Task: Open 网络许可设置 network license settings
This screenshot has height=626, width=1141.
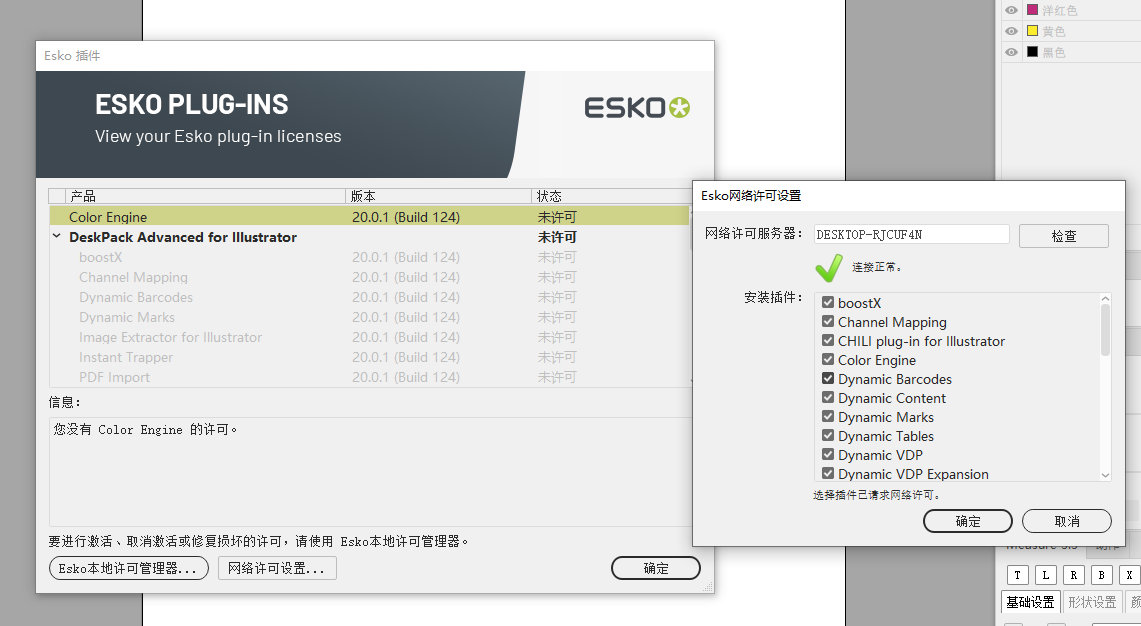Action: click(277, 568)
